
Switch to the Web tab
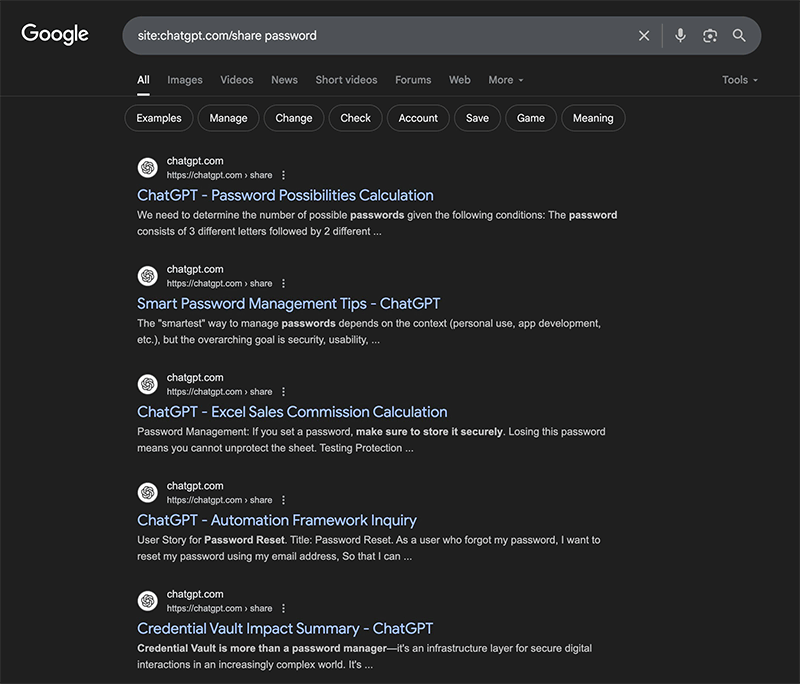pos(460,80)
